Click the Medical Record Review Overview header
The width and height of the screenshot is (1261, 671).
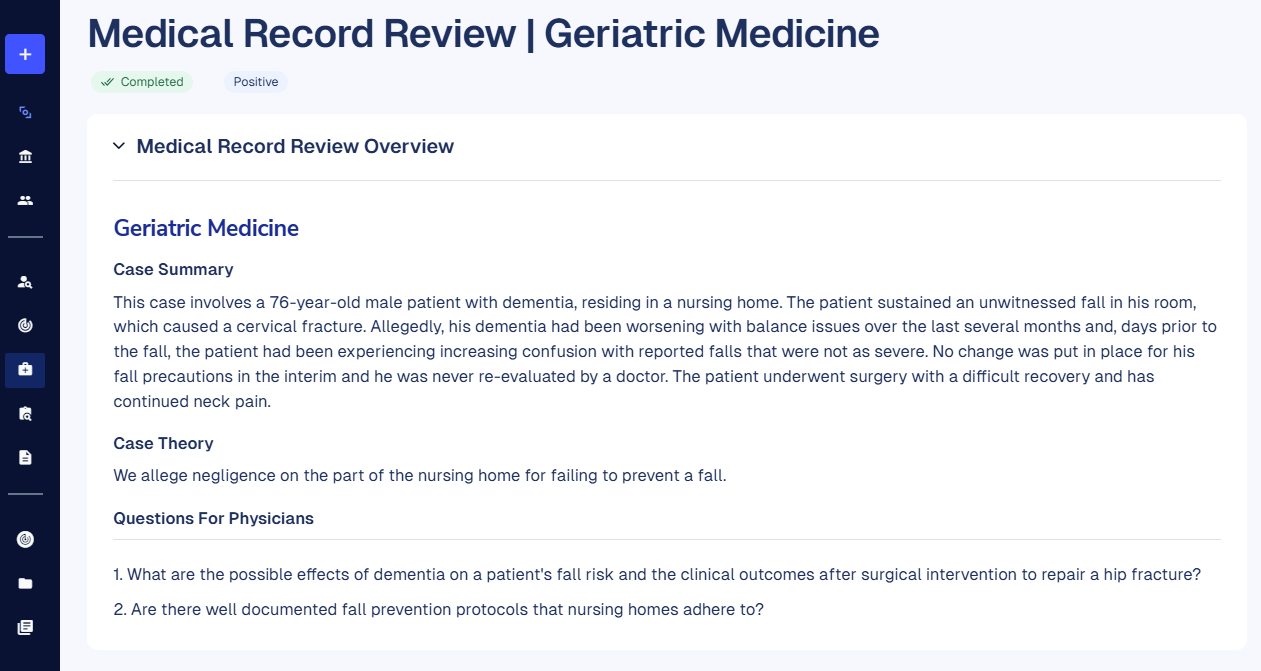295,147
